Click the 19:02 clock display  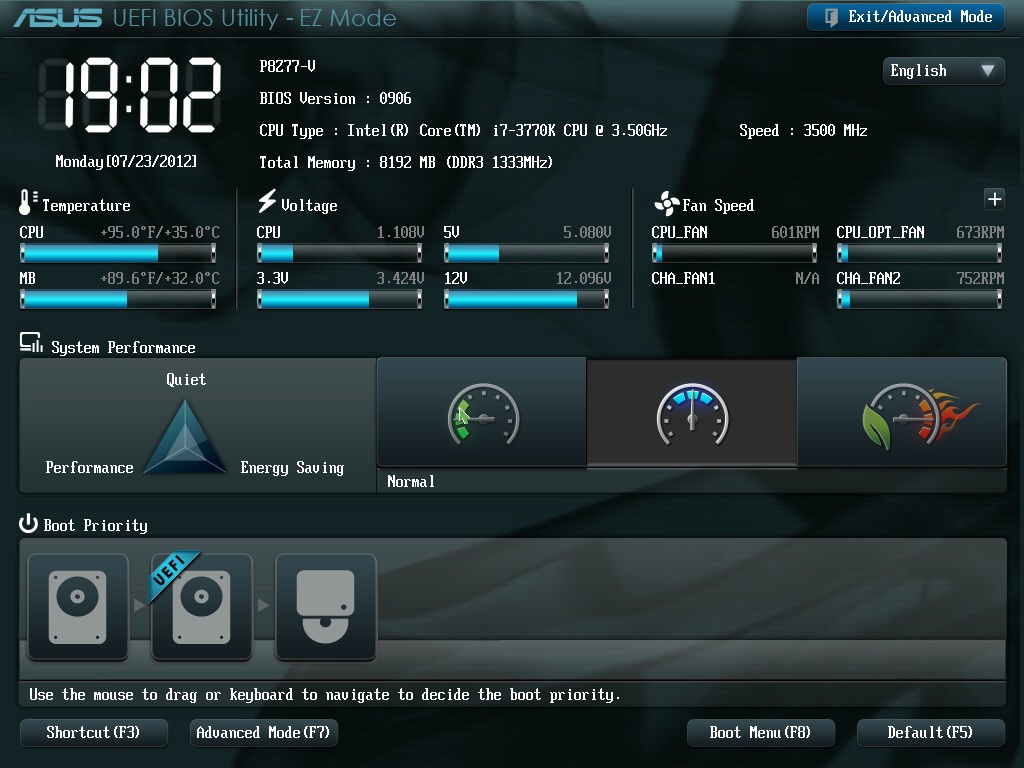click(x=129, y=95)
